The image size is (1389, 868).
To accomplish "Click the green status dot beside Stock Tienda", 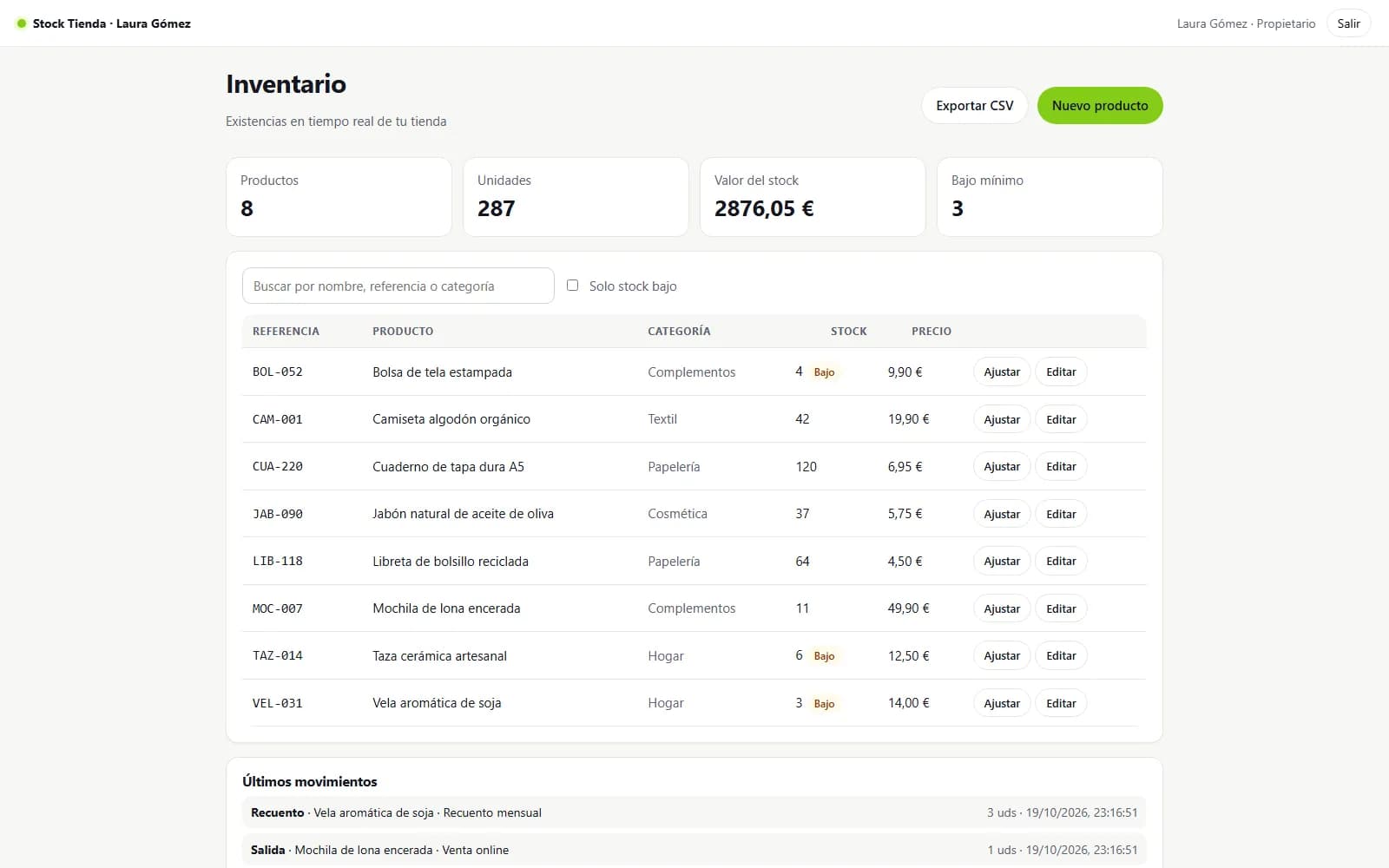I will [x=22, y=23].
